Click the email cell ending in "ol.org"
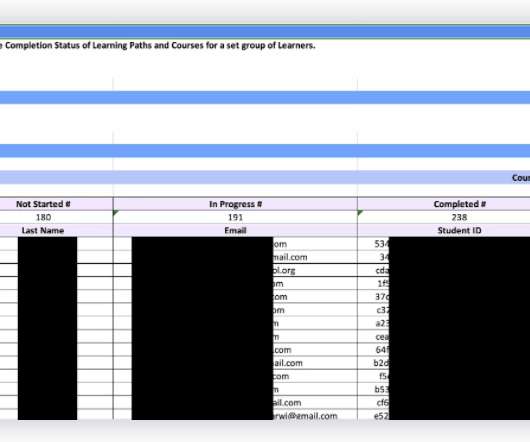Viewport: 530px width, 442px height. [235, 270]
